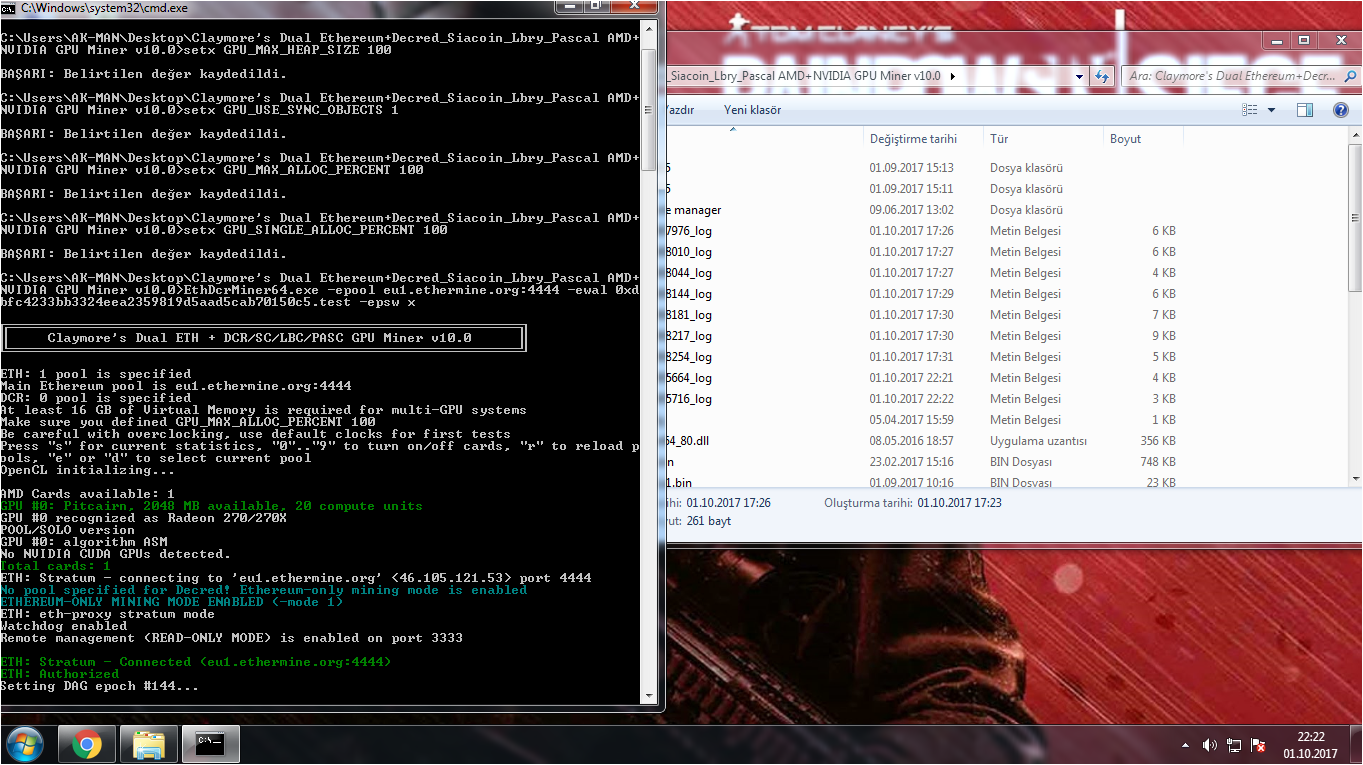This screenshot has width=1363, height=765.
Task: Select the 8217_log file
Action: (x=689, y=336)
